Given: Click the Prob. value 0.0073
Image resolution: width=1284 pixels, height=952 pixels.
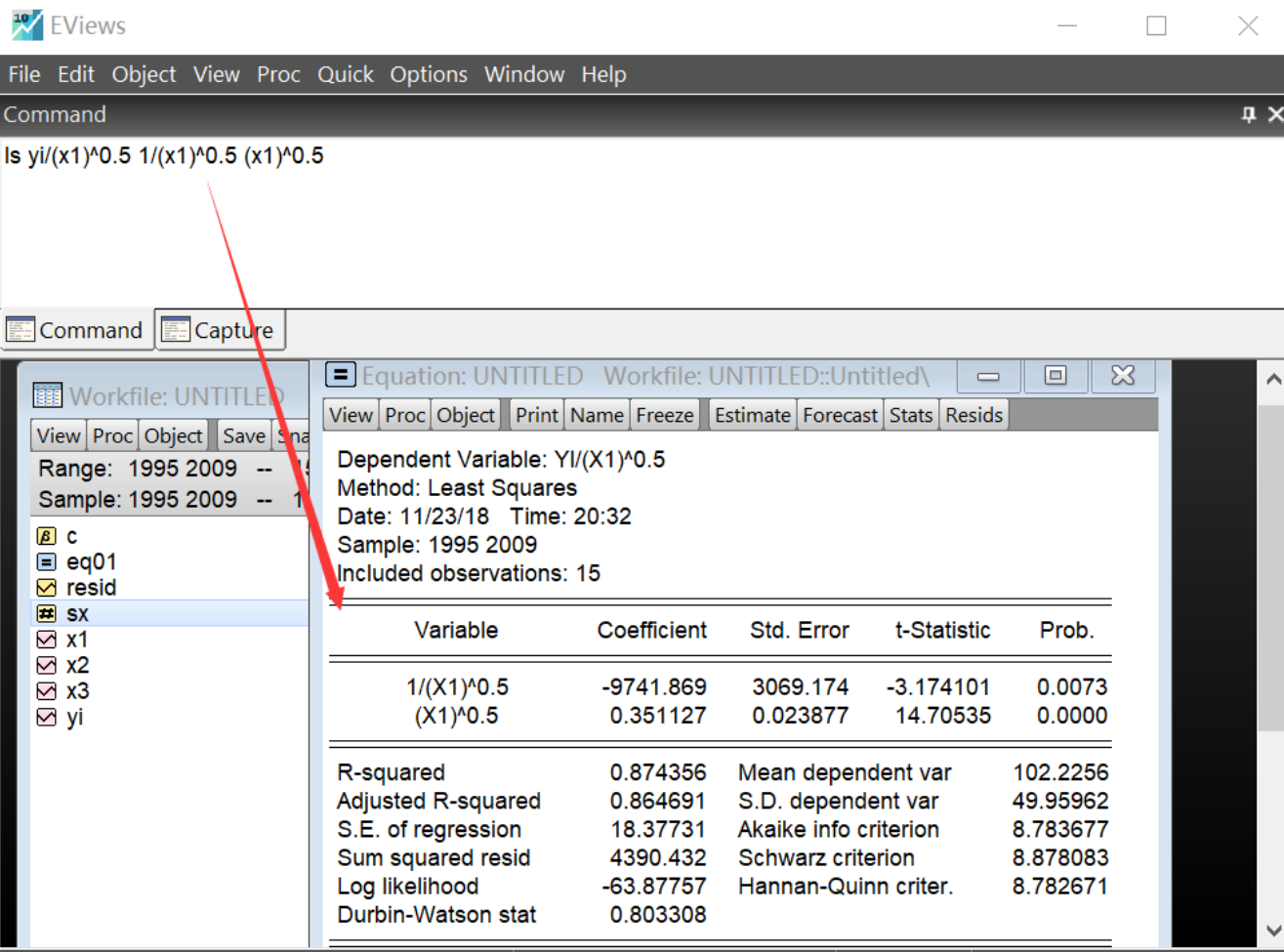Looking at the screenshot, I should click(x=1072, y=687).
